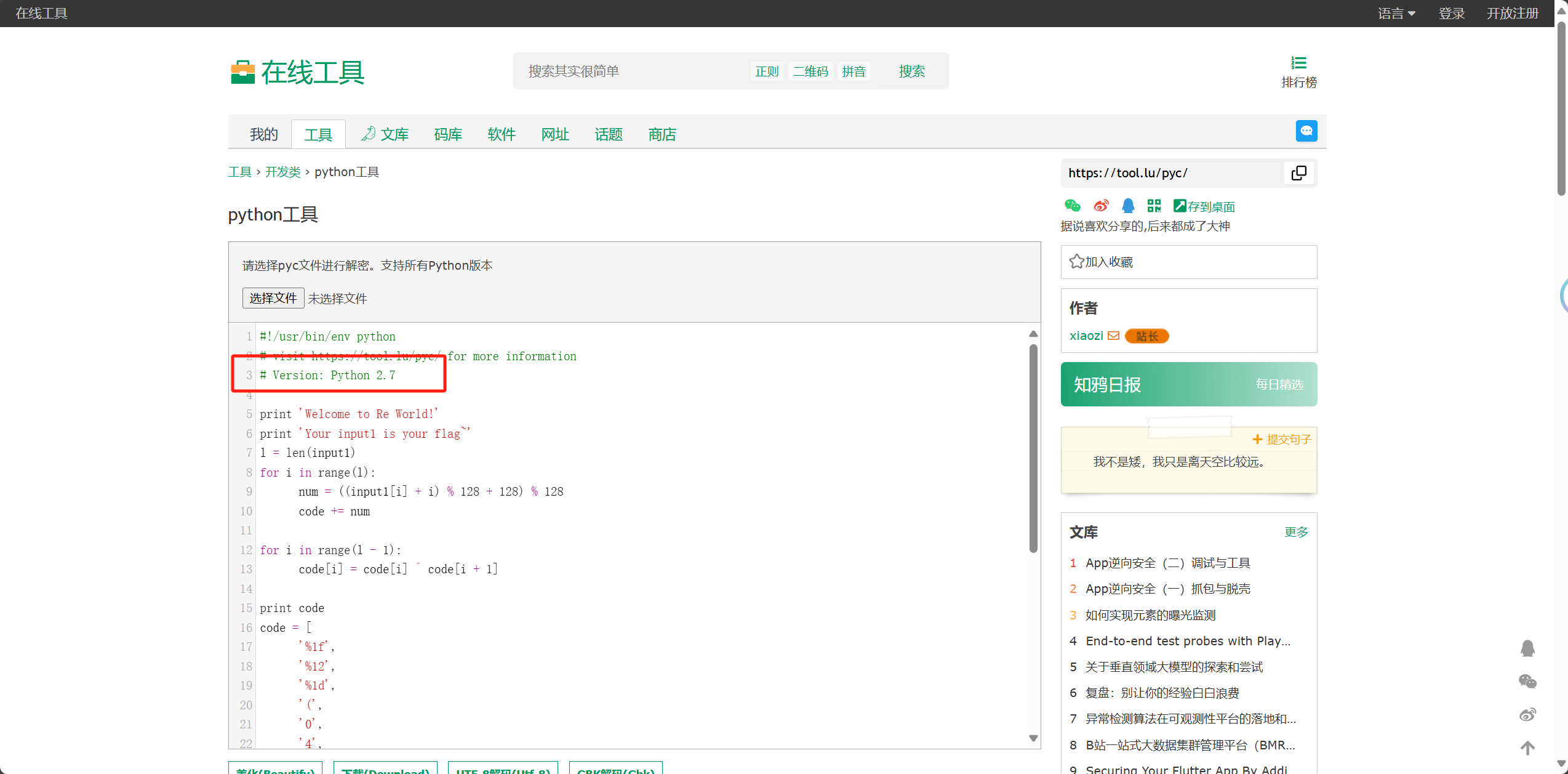1568x774 pixels.
Task: Click the back-to-top arrow icon
Action: (1527, 748)
